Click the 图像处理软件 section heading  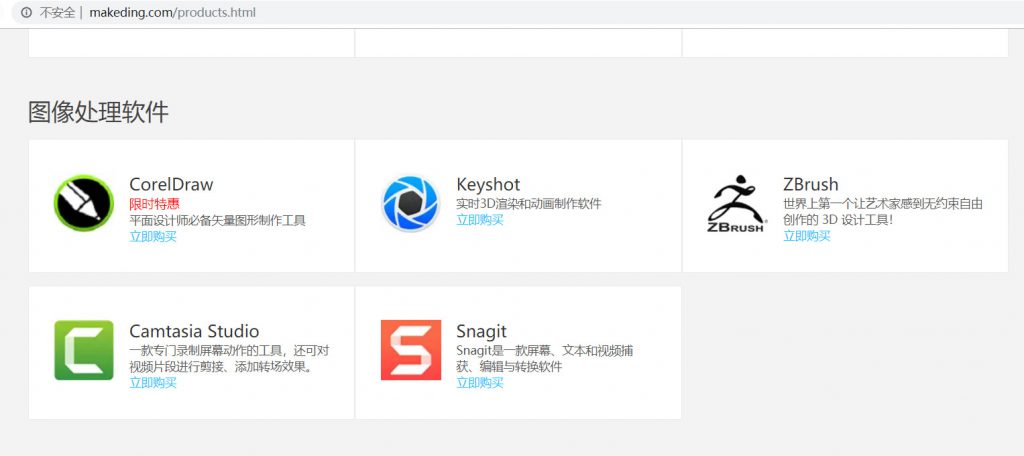click(98, 112)
